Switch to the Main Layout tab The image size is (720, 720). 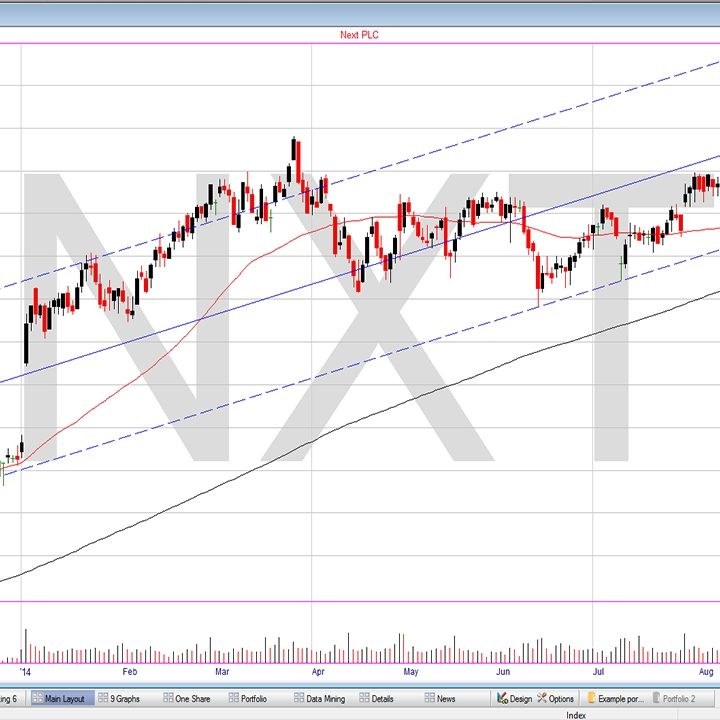(x=58, y=698)
